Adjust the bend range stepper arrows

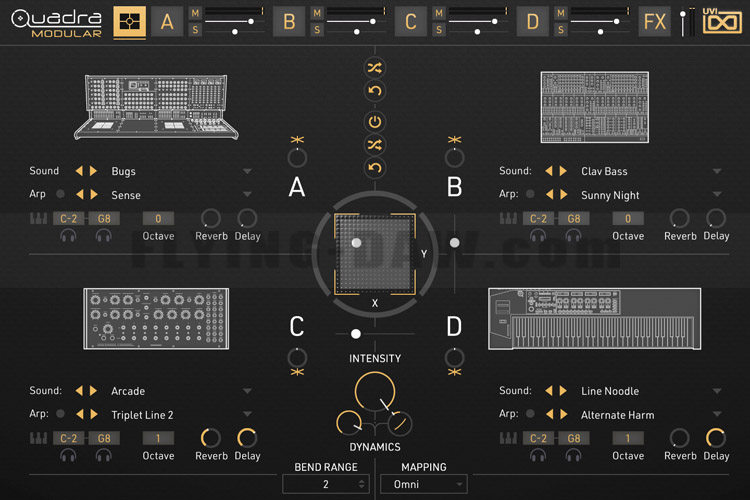pos(362,484)
